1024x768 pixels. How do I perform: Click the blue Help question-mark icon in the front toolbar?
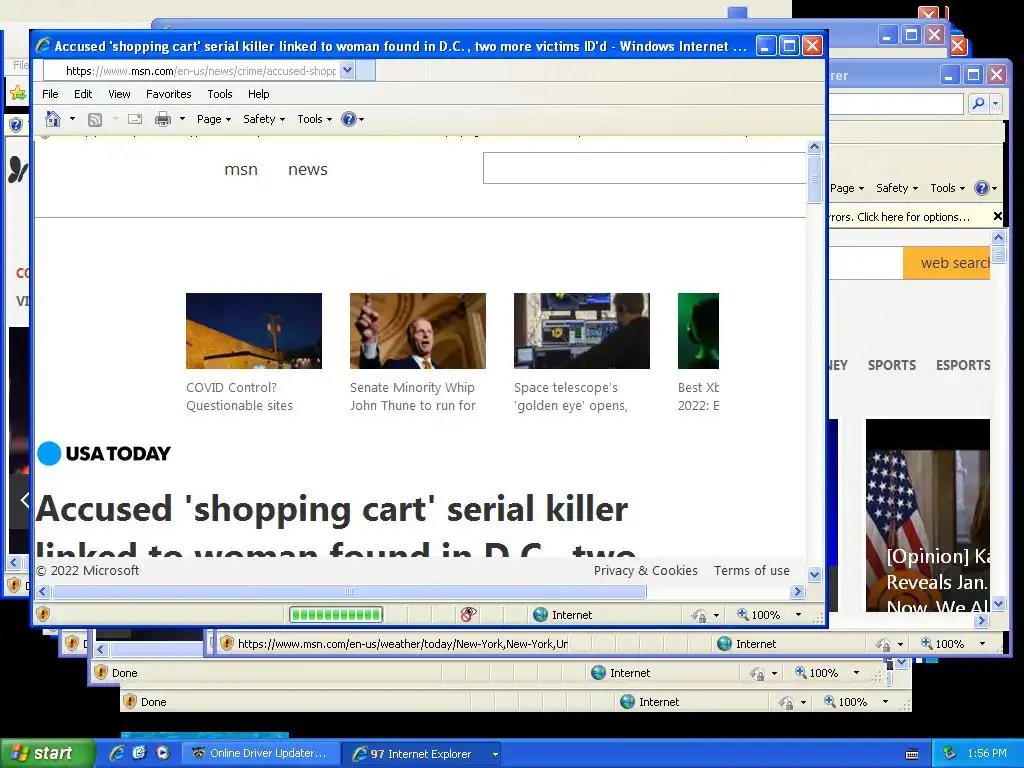349,119
